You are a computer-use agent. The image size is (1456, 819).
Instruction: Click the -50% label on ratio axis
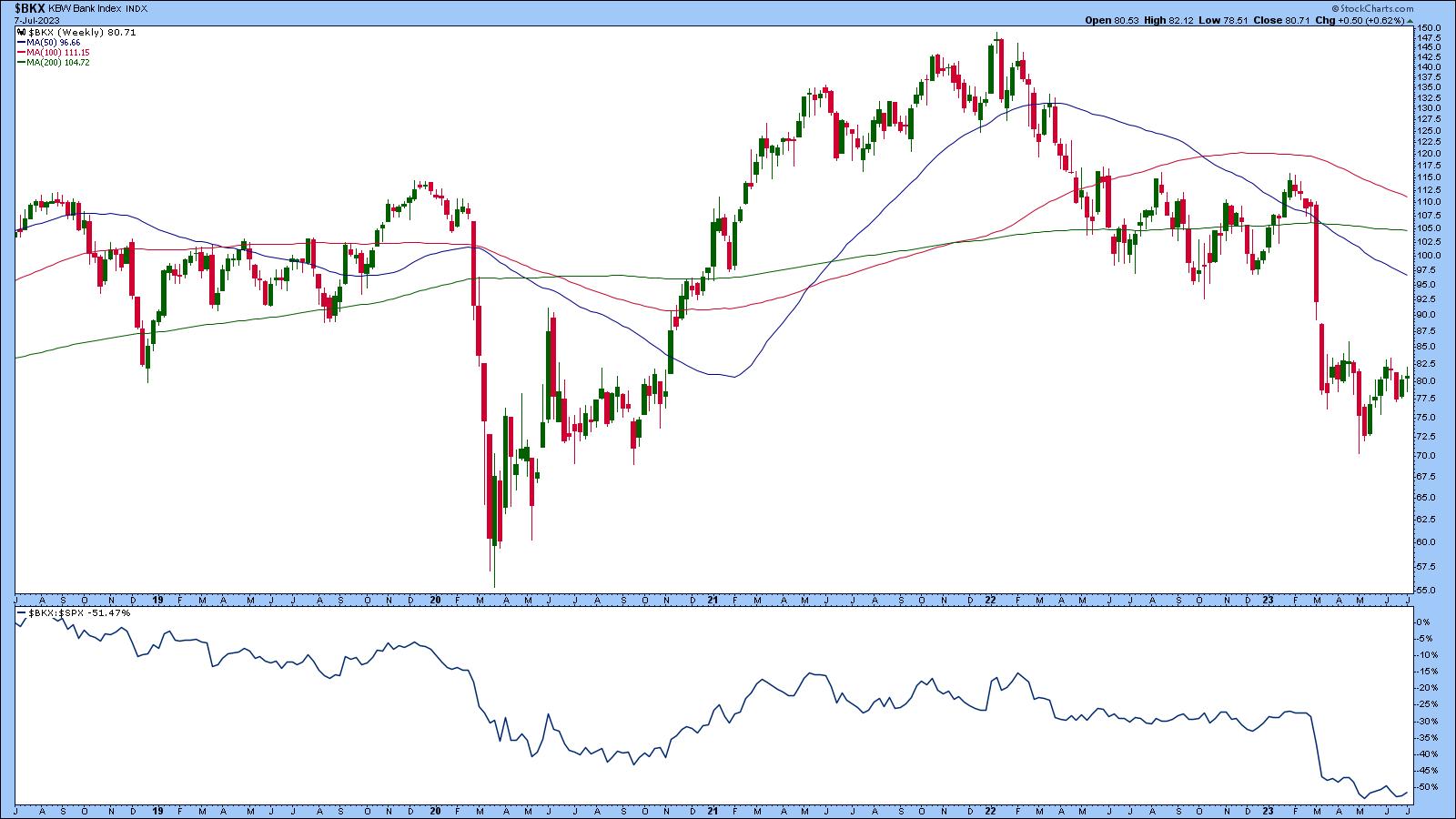(1427, 787)
